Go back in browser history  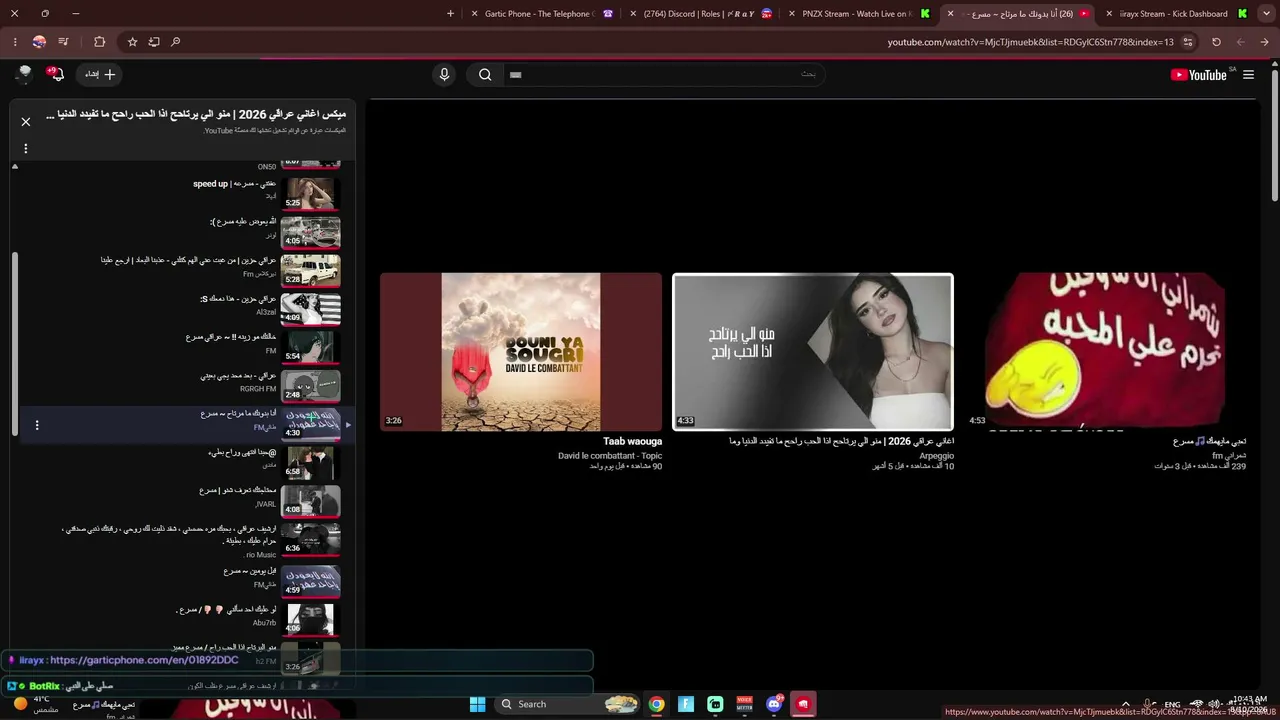coord(1265,42)
